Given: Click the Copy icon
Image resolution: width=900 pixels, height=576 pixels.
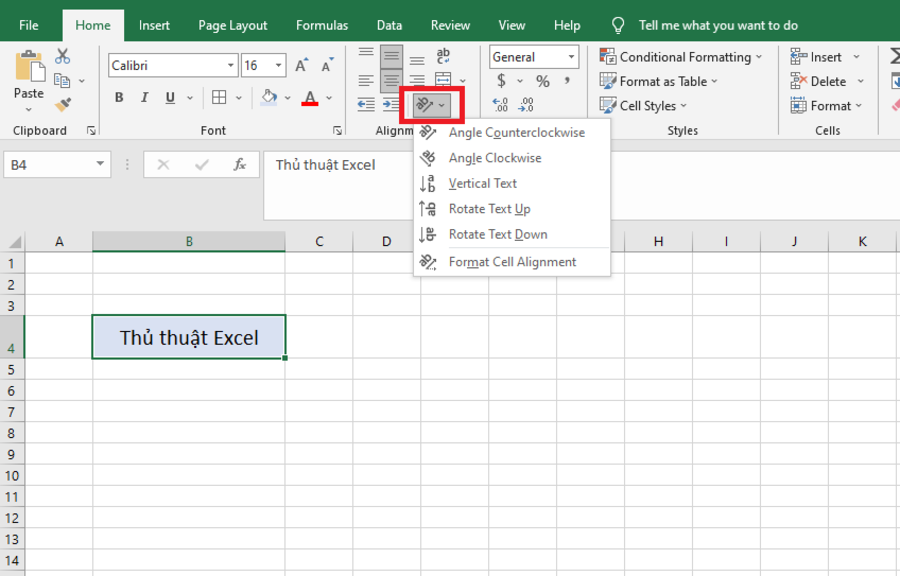Looking at the screenshot, I should [x=62, y=81].
